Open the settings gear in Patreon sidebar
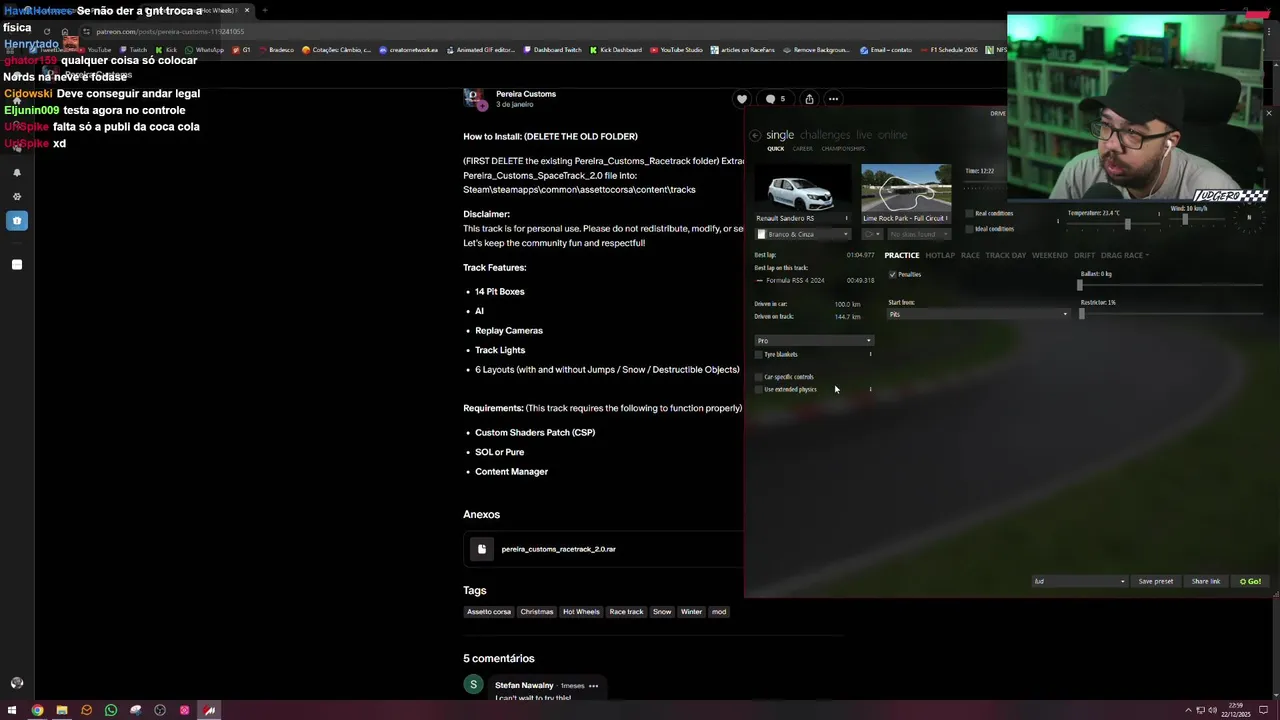 click(x=17, y=196)
